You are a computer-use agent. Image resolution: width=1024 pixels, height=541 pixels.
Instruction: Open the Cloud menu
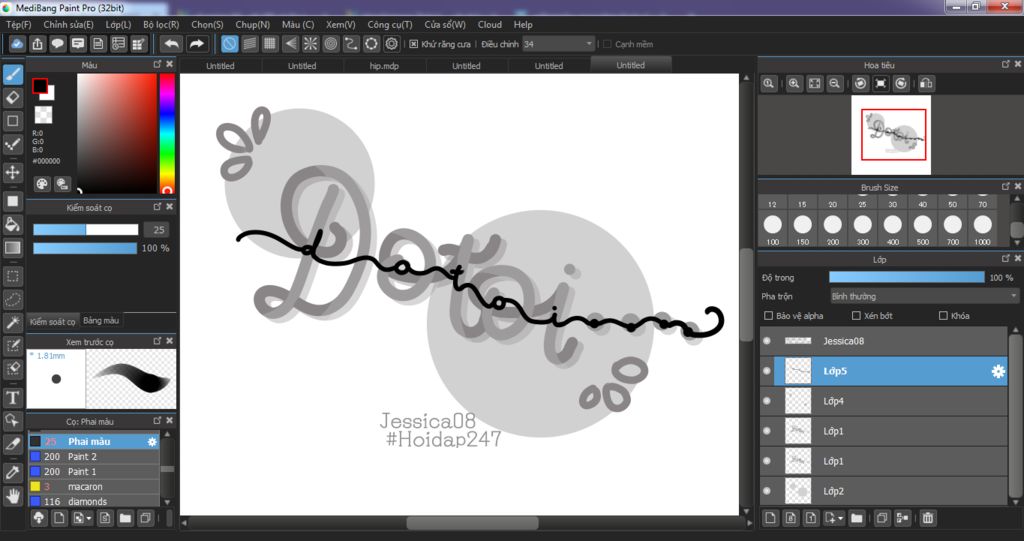coord(490,24)
